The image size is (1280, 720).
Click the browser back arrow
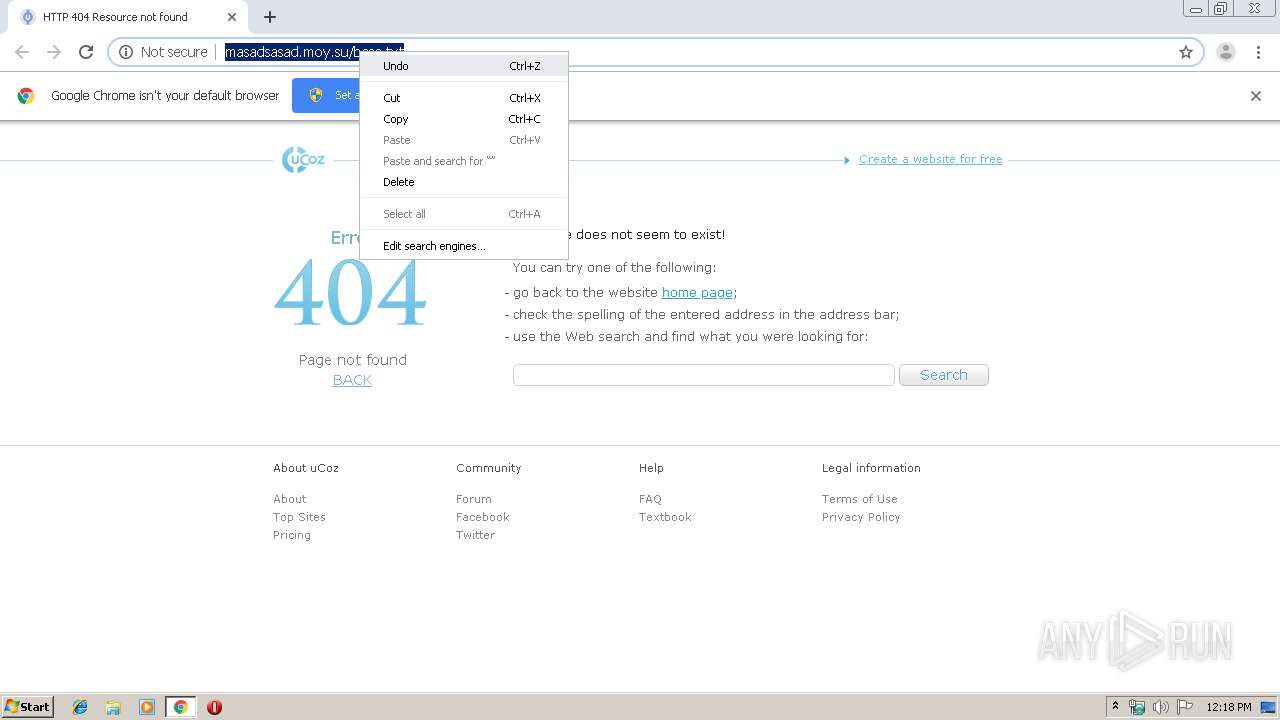point(22,52)
